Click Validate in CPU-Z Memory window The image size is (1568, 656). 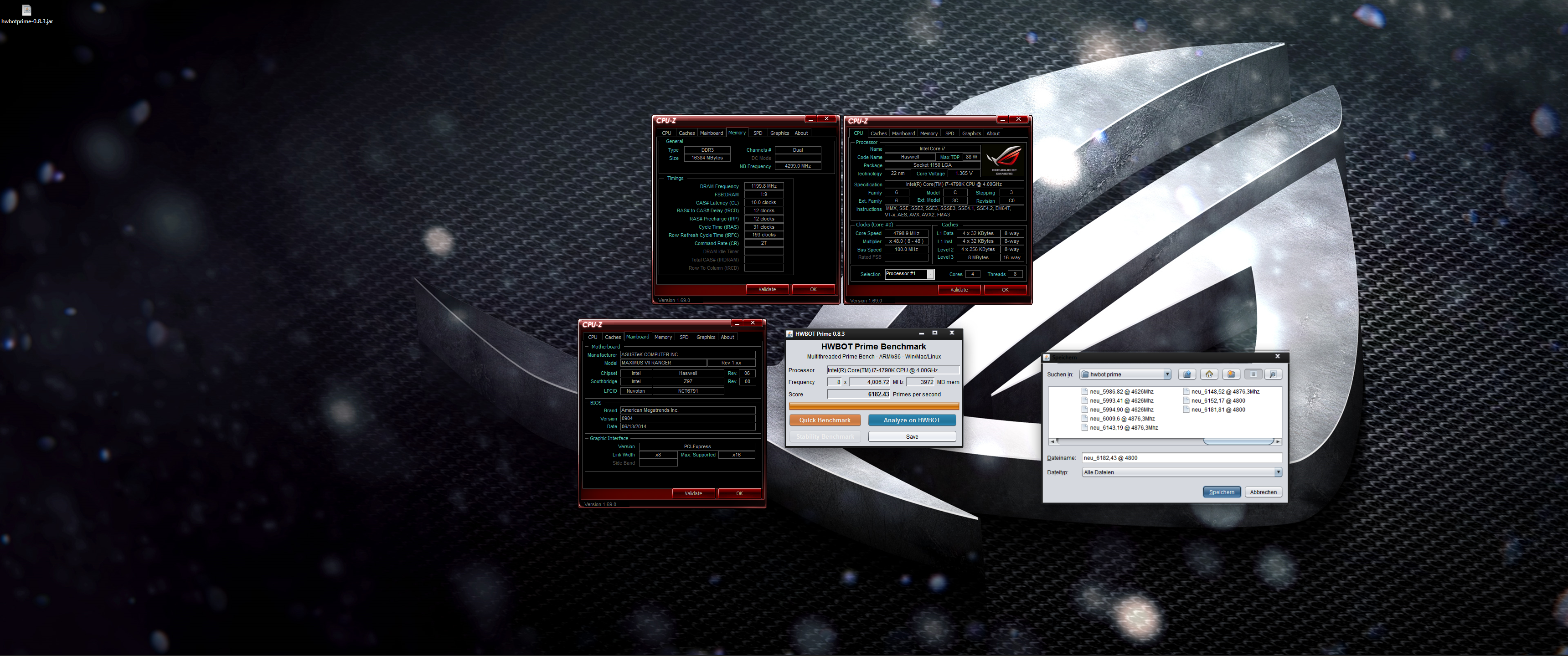pos(767,290)
